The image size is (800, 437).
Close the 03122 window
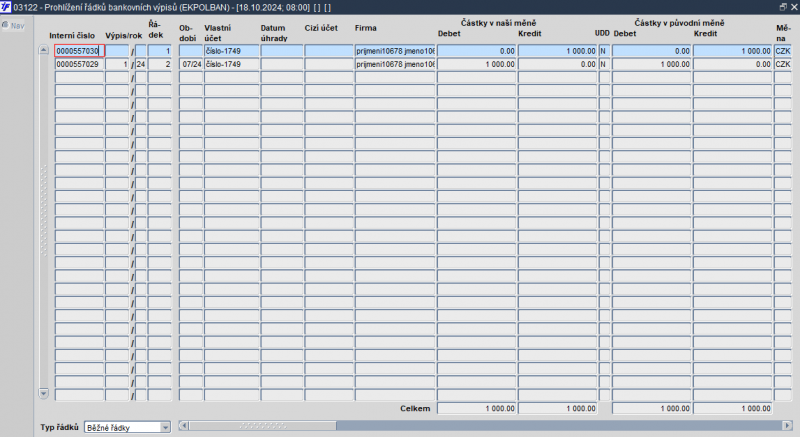pos(794,7)
